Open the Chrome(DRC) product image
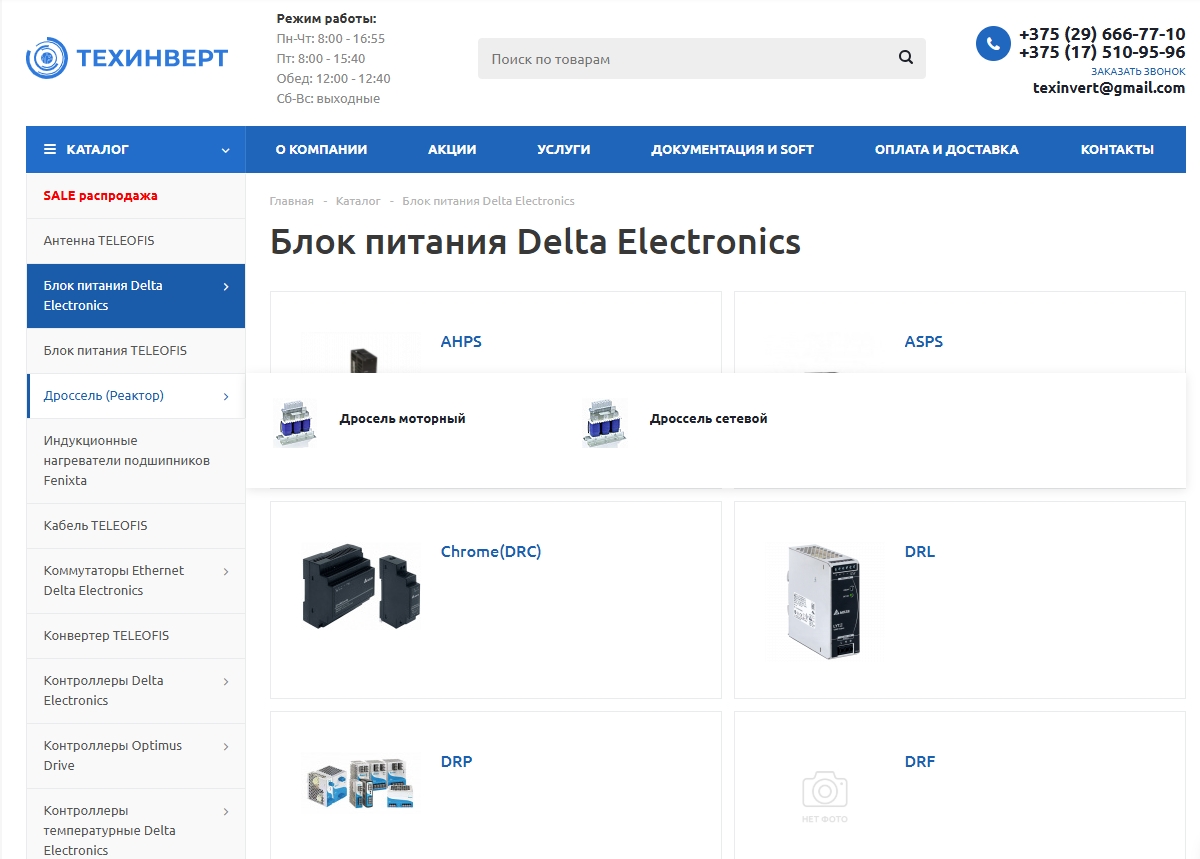The image size is (1200, 859). (361, 586)
